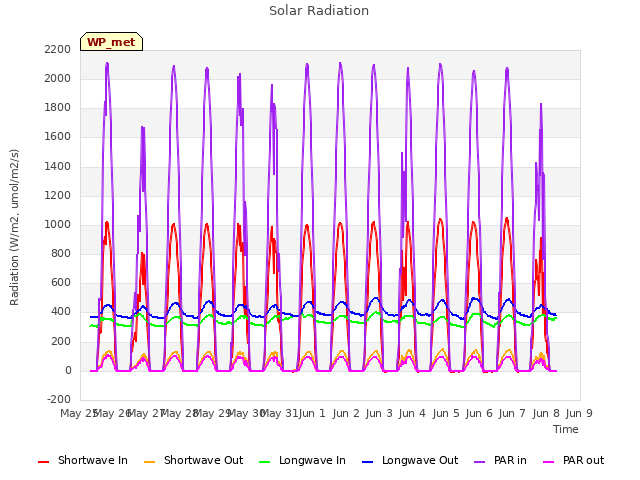Click the 400 y-axis tick label

tap(61, 312)
